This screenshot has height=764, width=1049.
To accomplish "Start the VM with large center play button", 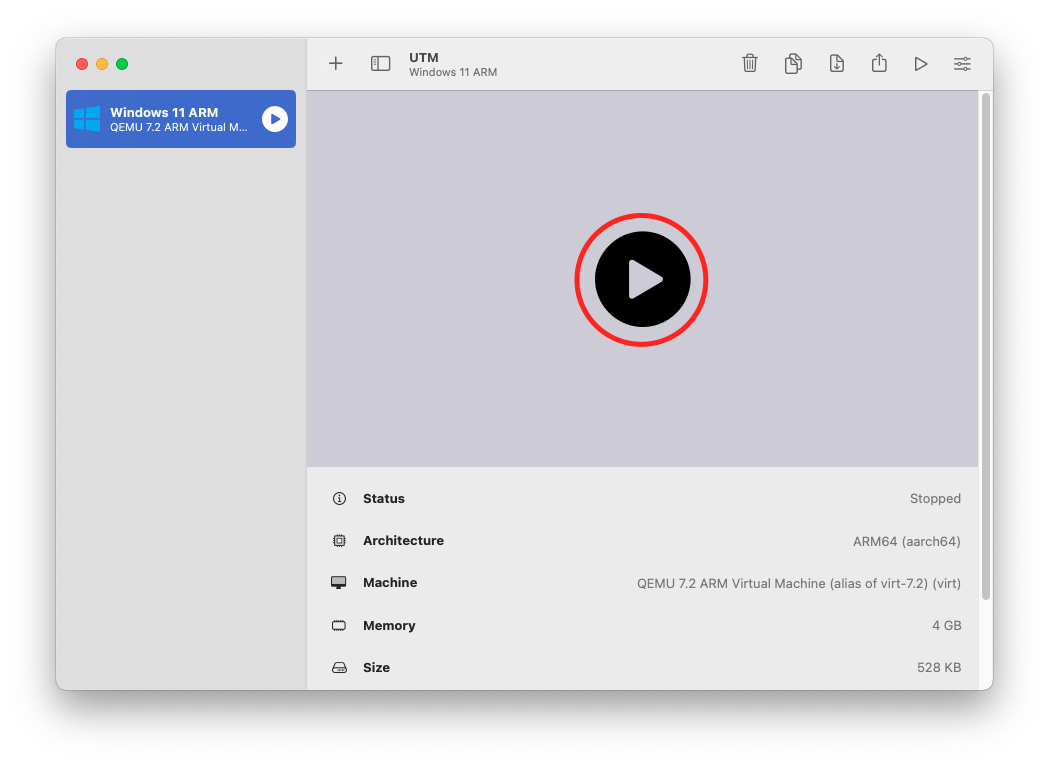I will point(642,280).
